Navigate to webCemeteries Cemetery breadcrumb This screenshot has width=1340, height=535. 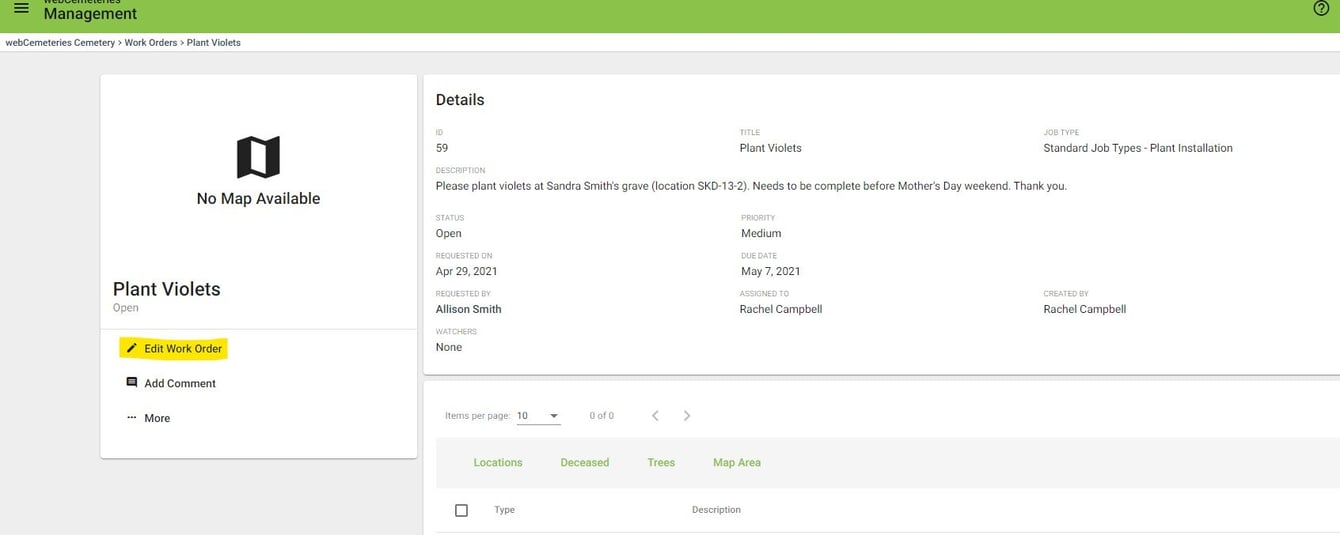click(x=60, y=43)
